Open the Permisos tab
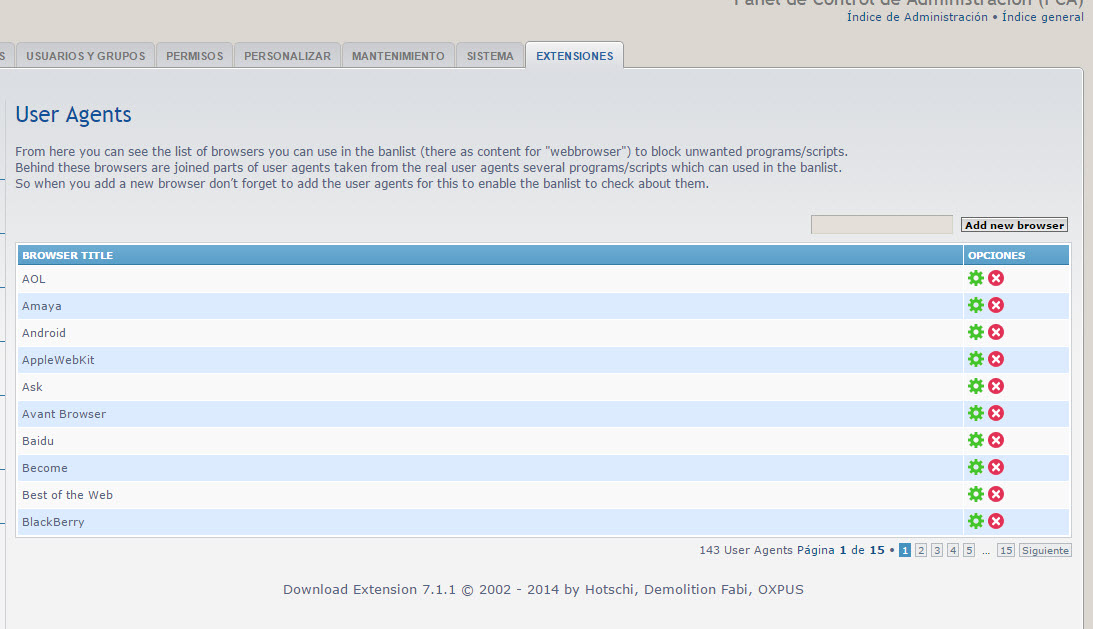Screen dimensions: 1093x629 click(x=195, y=56)
